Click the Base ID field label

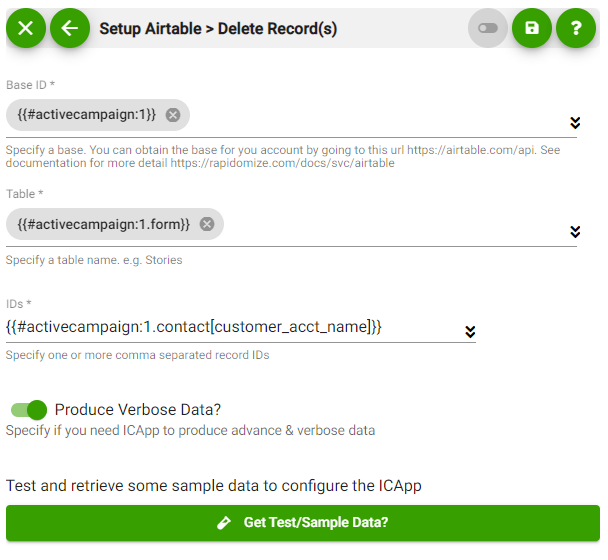(30, 85)
